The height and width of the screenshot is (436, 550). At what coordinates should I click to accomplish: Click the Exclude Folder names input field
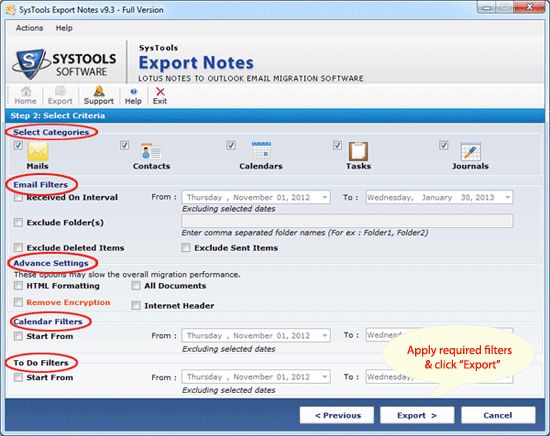coord(347,221)
